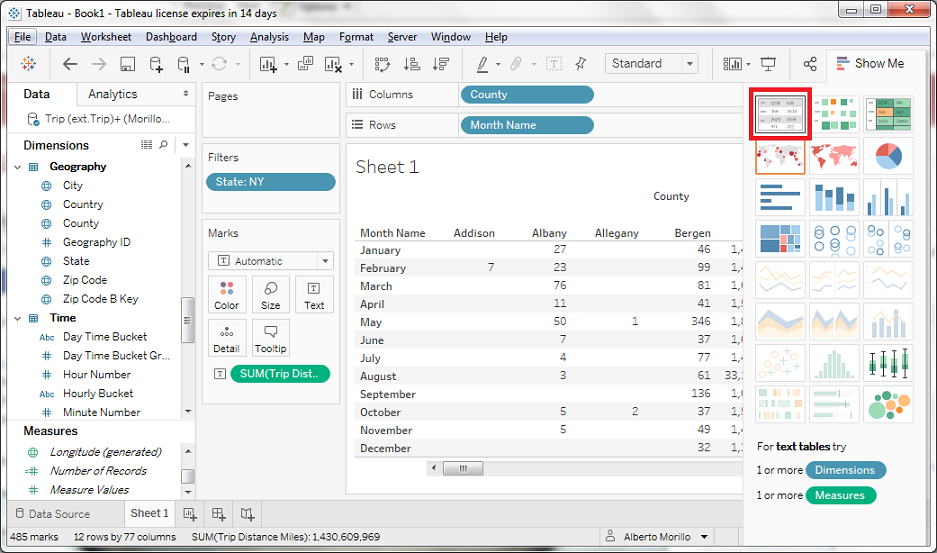Click the County pill on Columns shelf
Screen dimensions: 937x553
click(527, 94)
